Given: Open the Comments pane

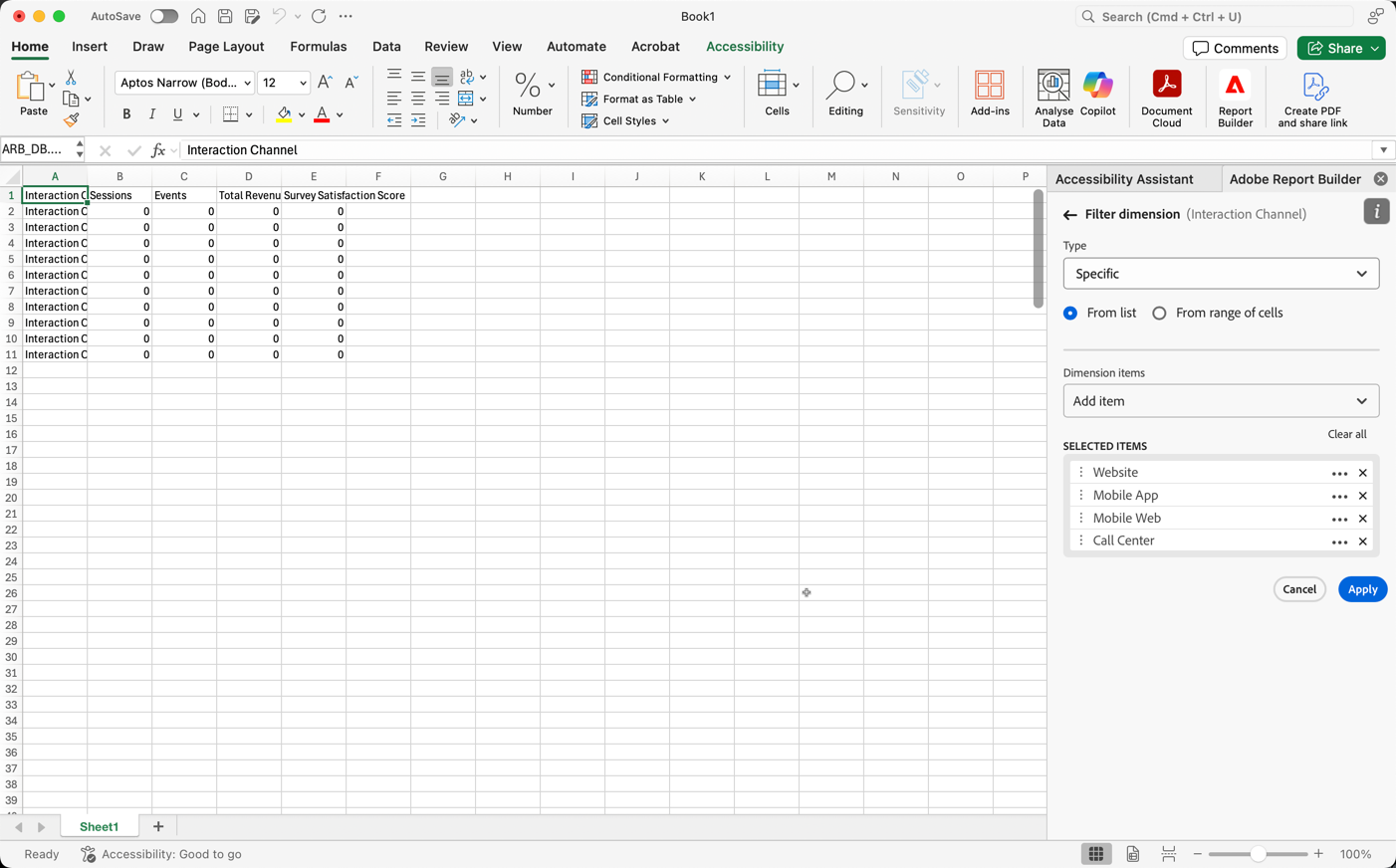Looking at the screenshot, I should 1235,48.
